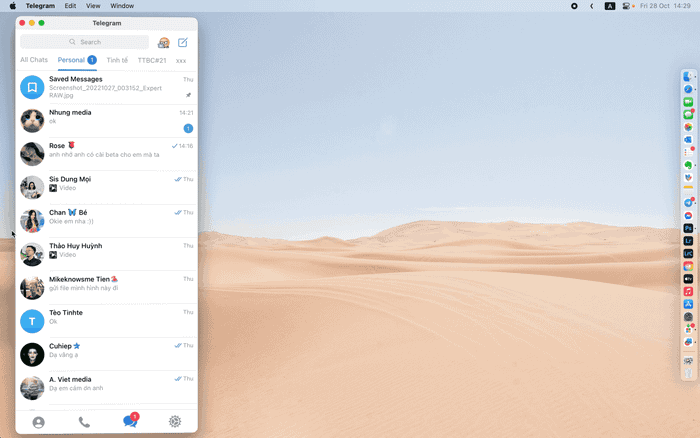Open Outlook from the Dock
Screen dimensions: 700x438
pyautogui.click(x=688, y=140)
